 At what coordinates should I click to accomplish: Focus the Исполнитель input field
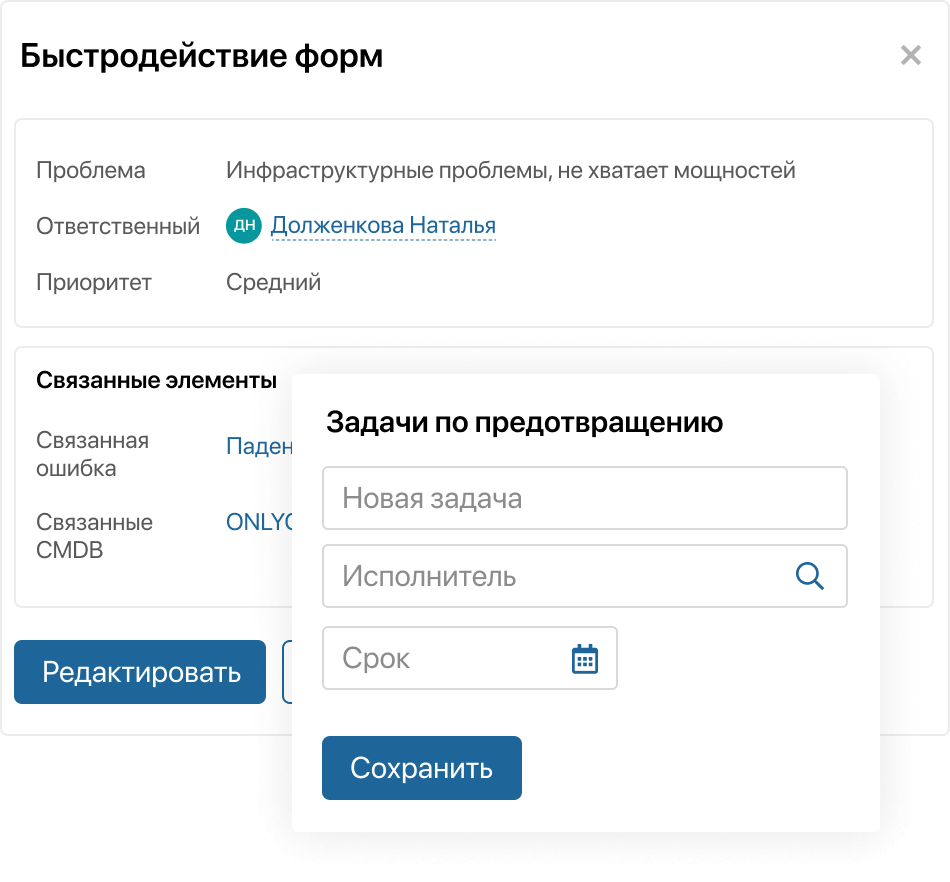click(x=585, y=576)
